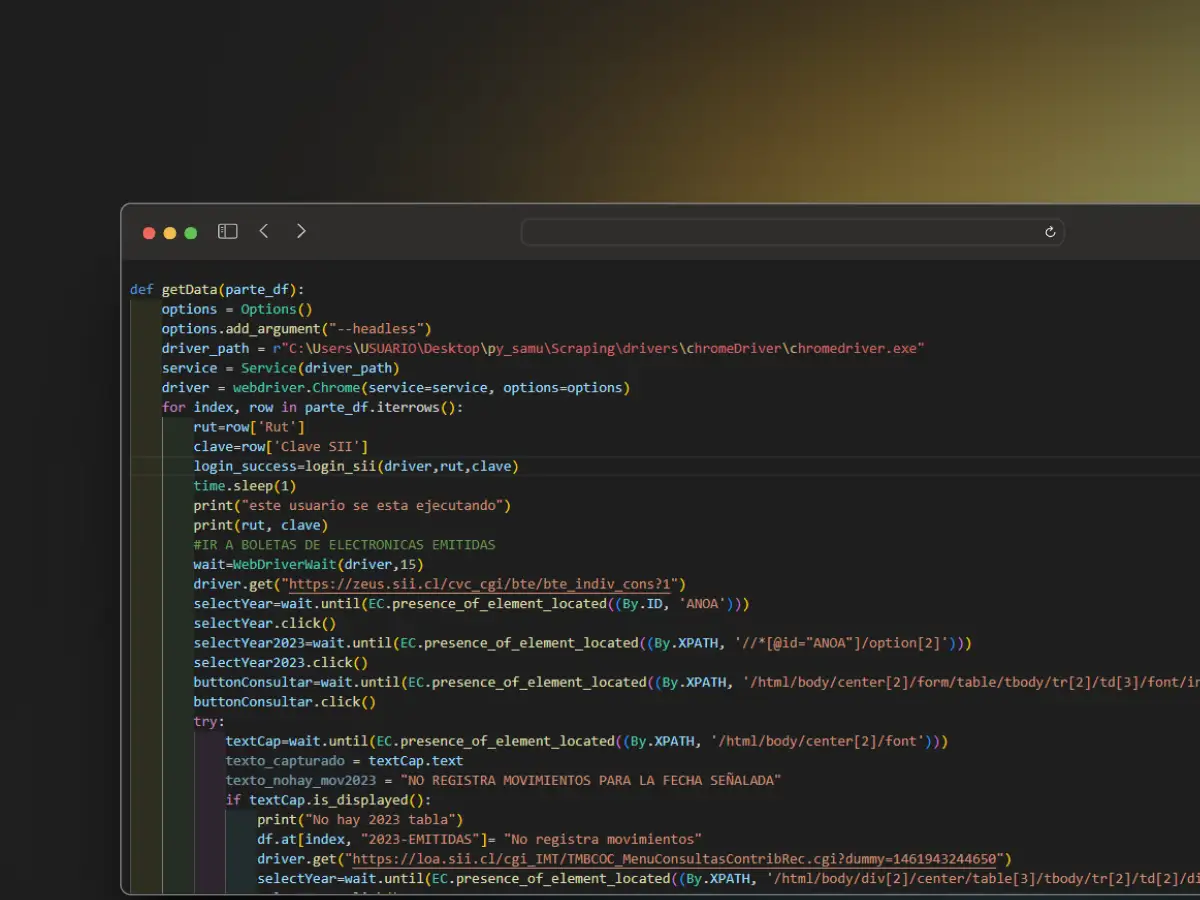Click the selectYear2023.click() line
1200x900 pixels.
pos(281,662)
